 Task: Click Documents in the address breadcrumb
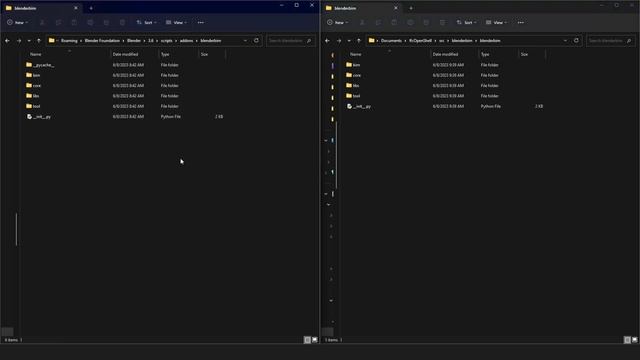391,40
